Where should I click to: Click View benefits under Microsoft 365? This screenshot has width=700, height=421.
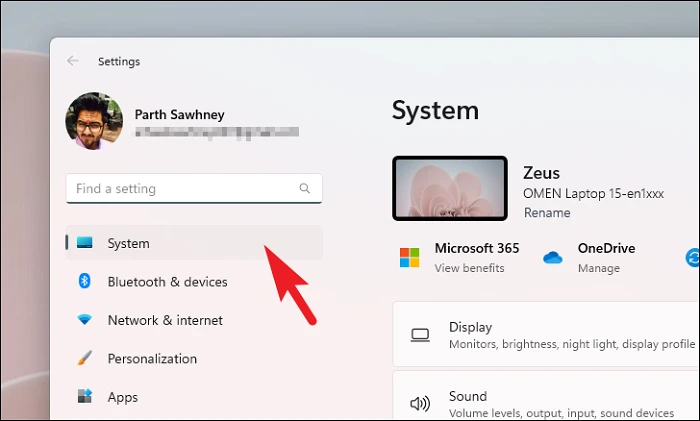[x=469, y=268]
